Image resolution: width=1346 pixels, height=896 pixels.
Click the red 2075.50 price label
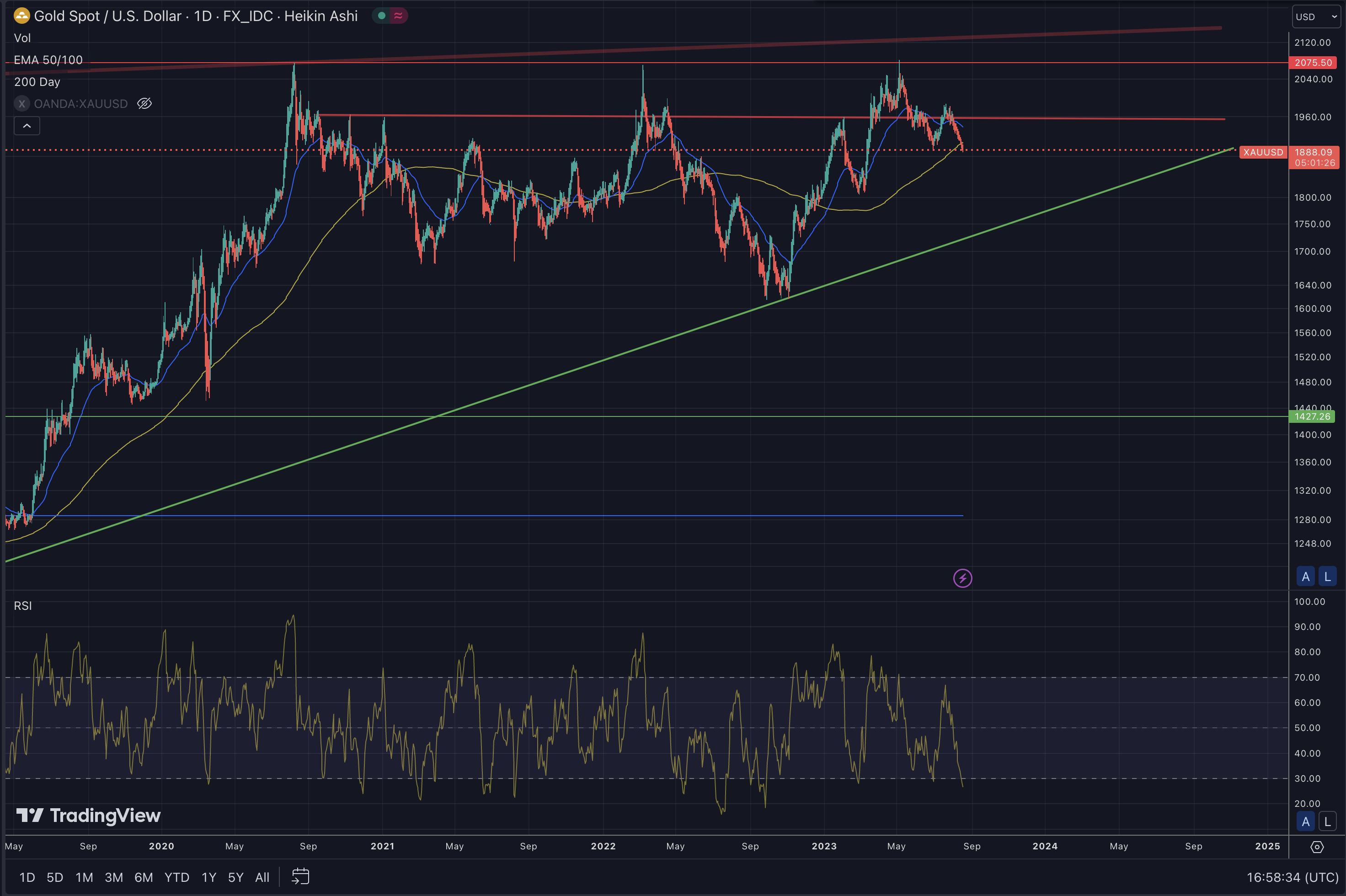point(1313,63)
